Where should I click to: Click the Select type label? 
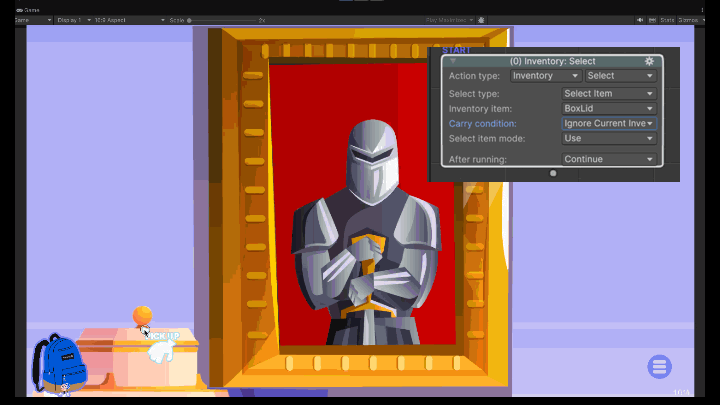474,94
